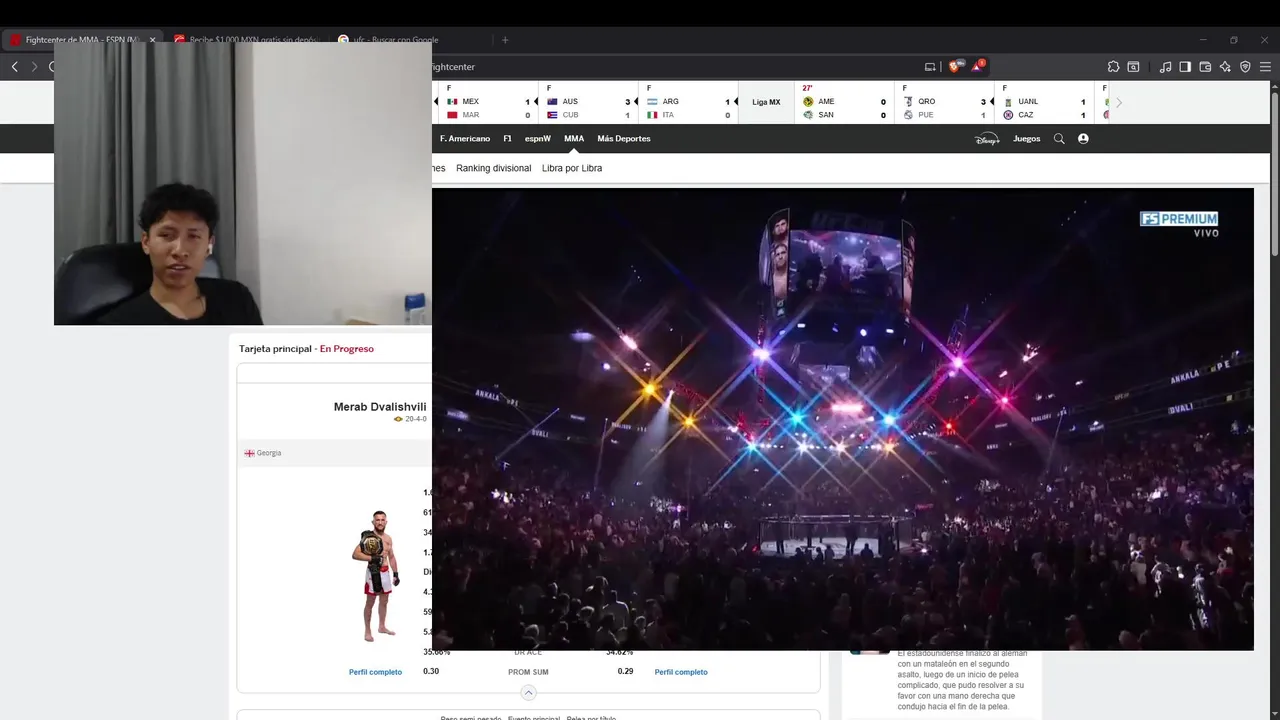This screenshot has height=720, width=1280.
Task: Click the Querétaro team logo in scoreboard
Action: click(x=908, y=102)
